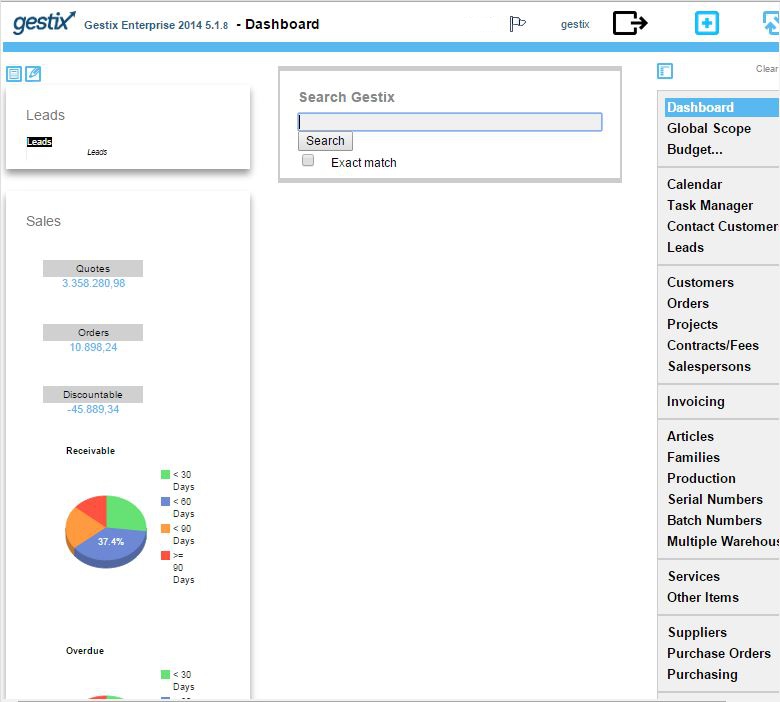
Task: Click the orange < 90 Days legend swatch
Action: (x=165, y=528)
